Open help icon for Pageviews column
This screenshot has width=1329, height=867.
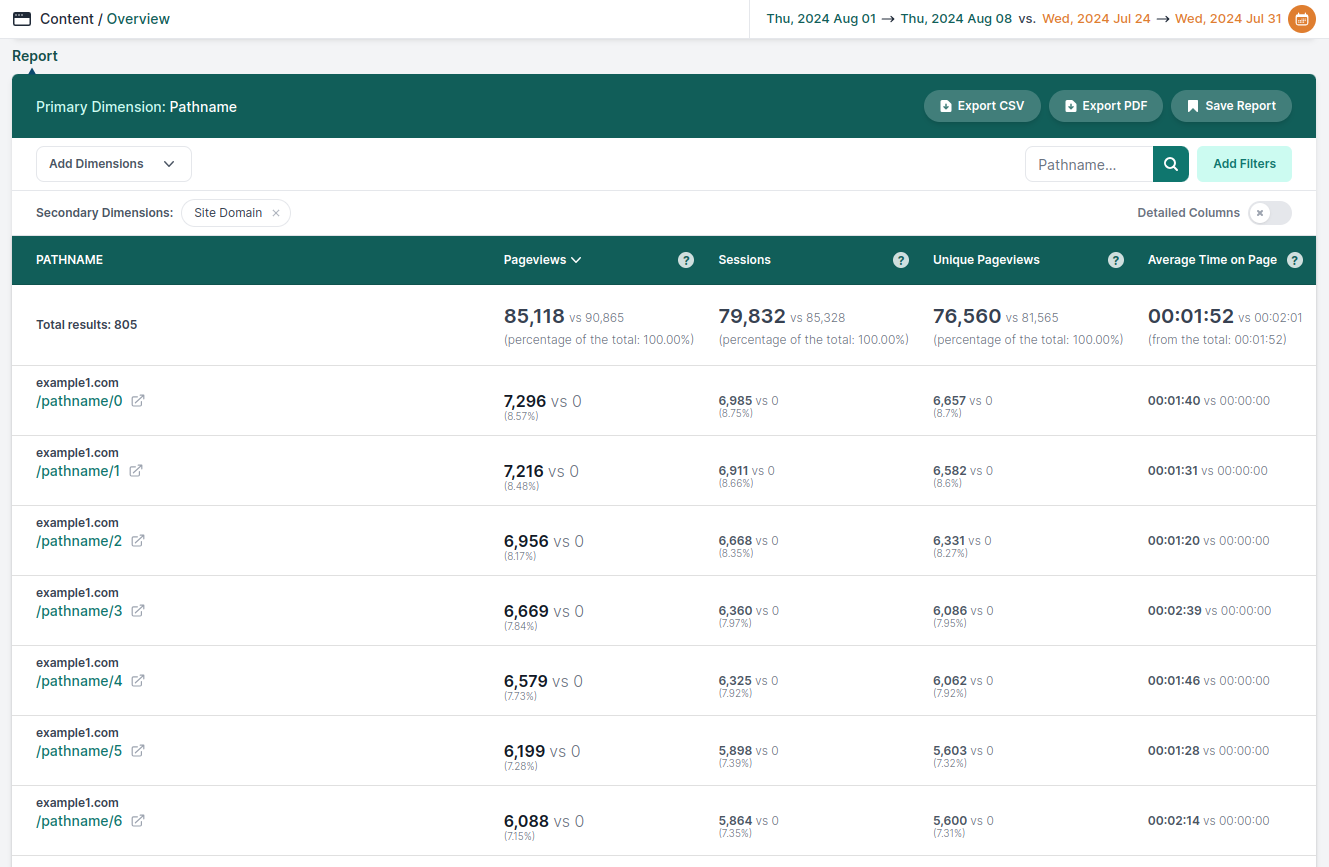click(686, 260)
